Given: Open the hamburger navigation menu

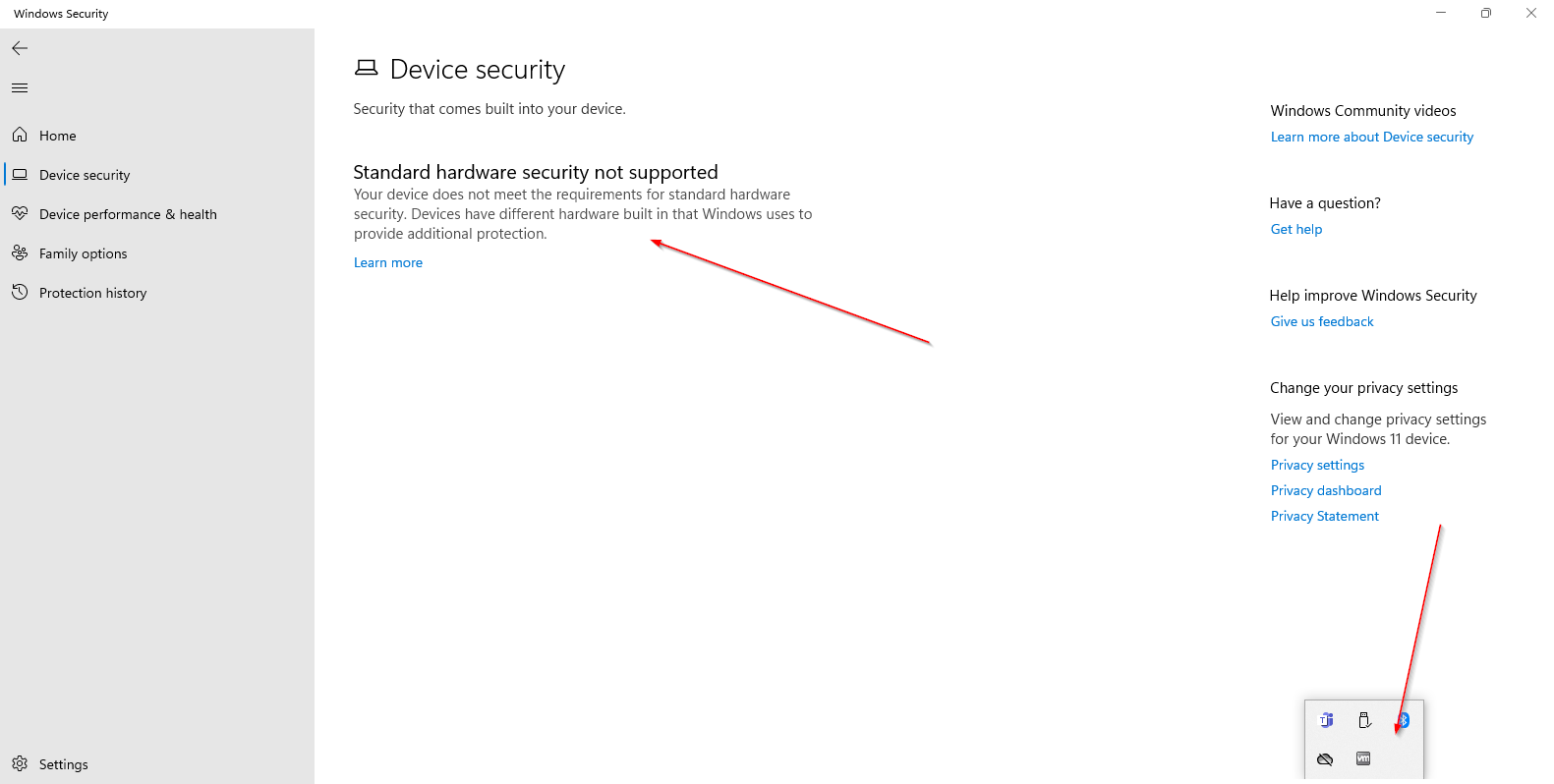Looking at the screenshot, I should click(x=20, y=88).
